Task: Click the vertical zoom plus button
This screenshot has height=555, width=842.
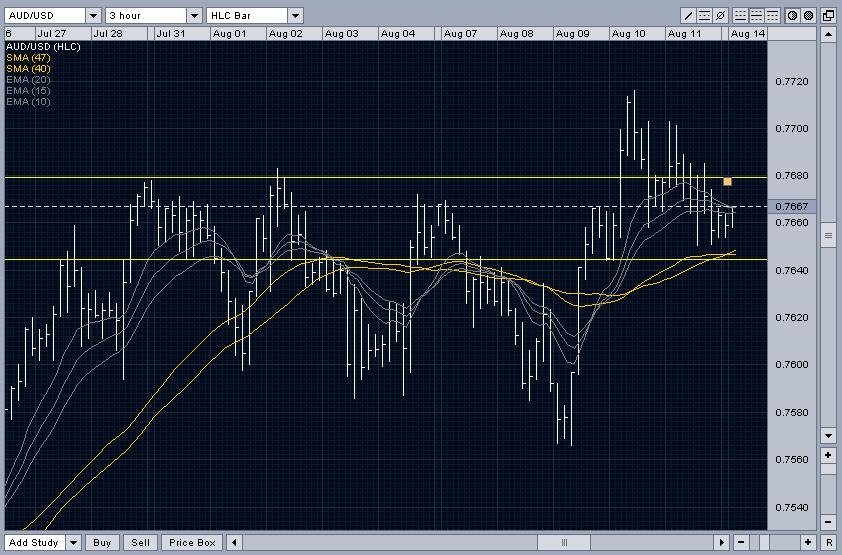Action: (x=828, y=456)
